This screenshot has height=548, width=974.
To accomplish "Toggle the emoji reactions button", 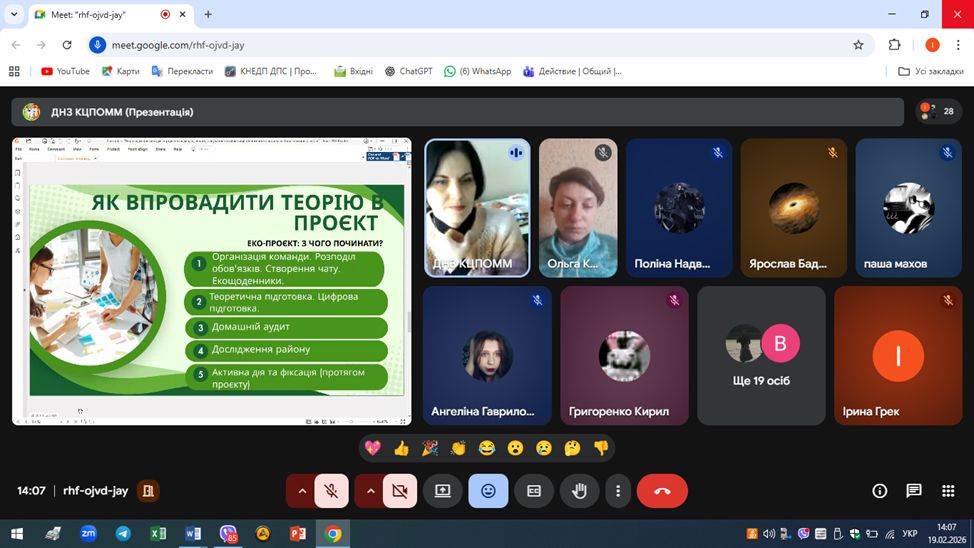I will [488, 491].
